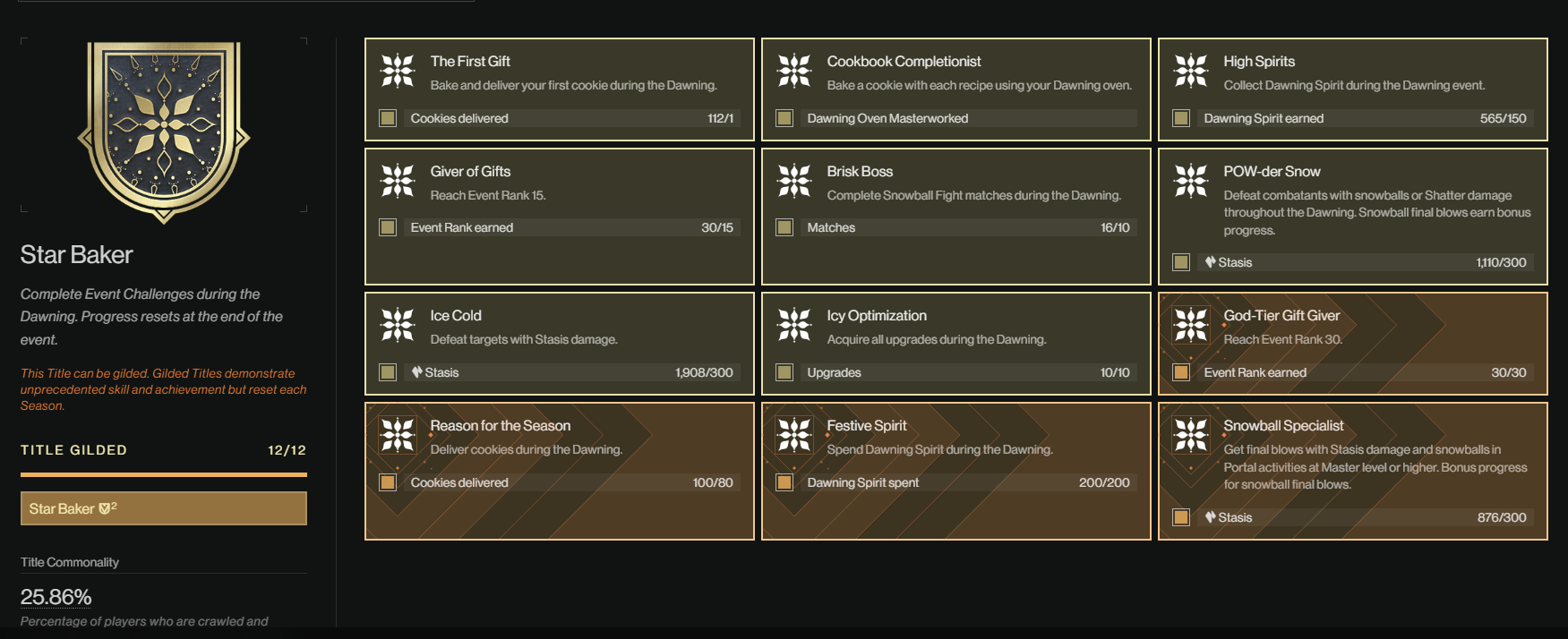Click the 1,908/300 Stasis value

click(x=704, y=372)
